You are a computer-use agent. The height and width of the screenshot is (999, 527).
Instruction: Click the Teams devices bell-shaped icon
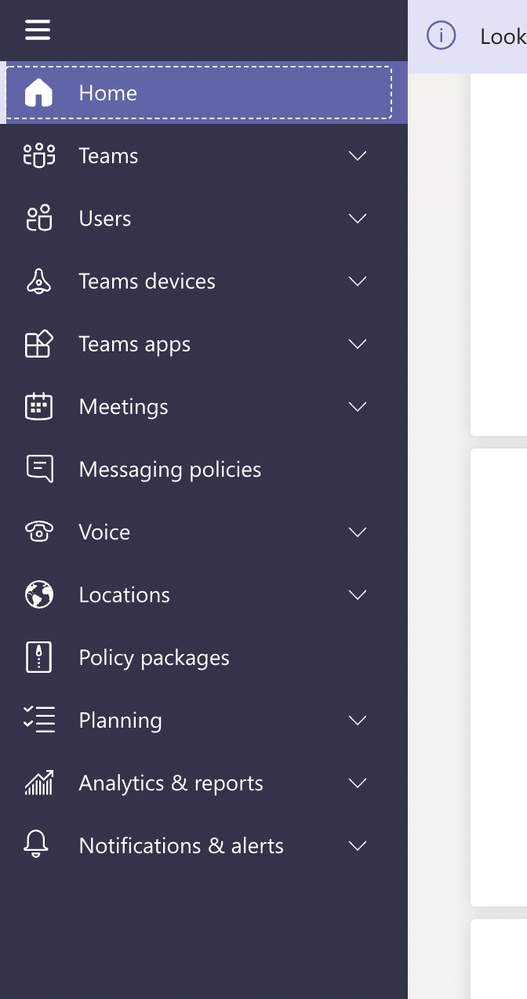click(39, 281)
